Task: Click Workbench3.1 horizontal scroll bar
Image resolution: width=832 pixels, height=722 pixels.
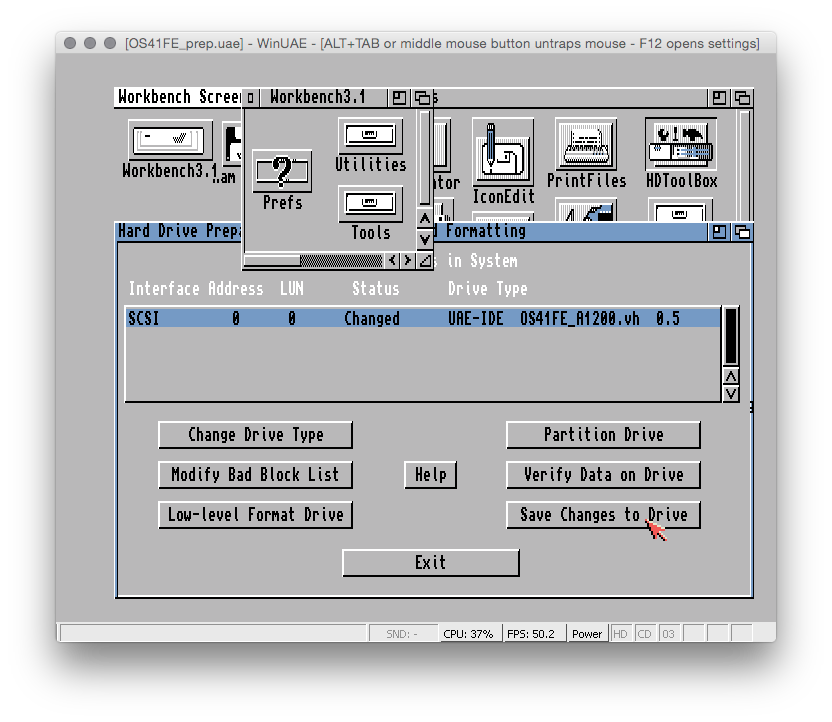Action: 313,260
